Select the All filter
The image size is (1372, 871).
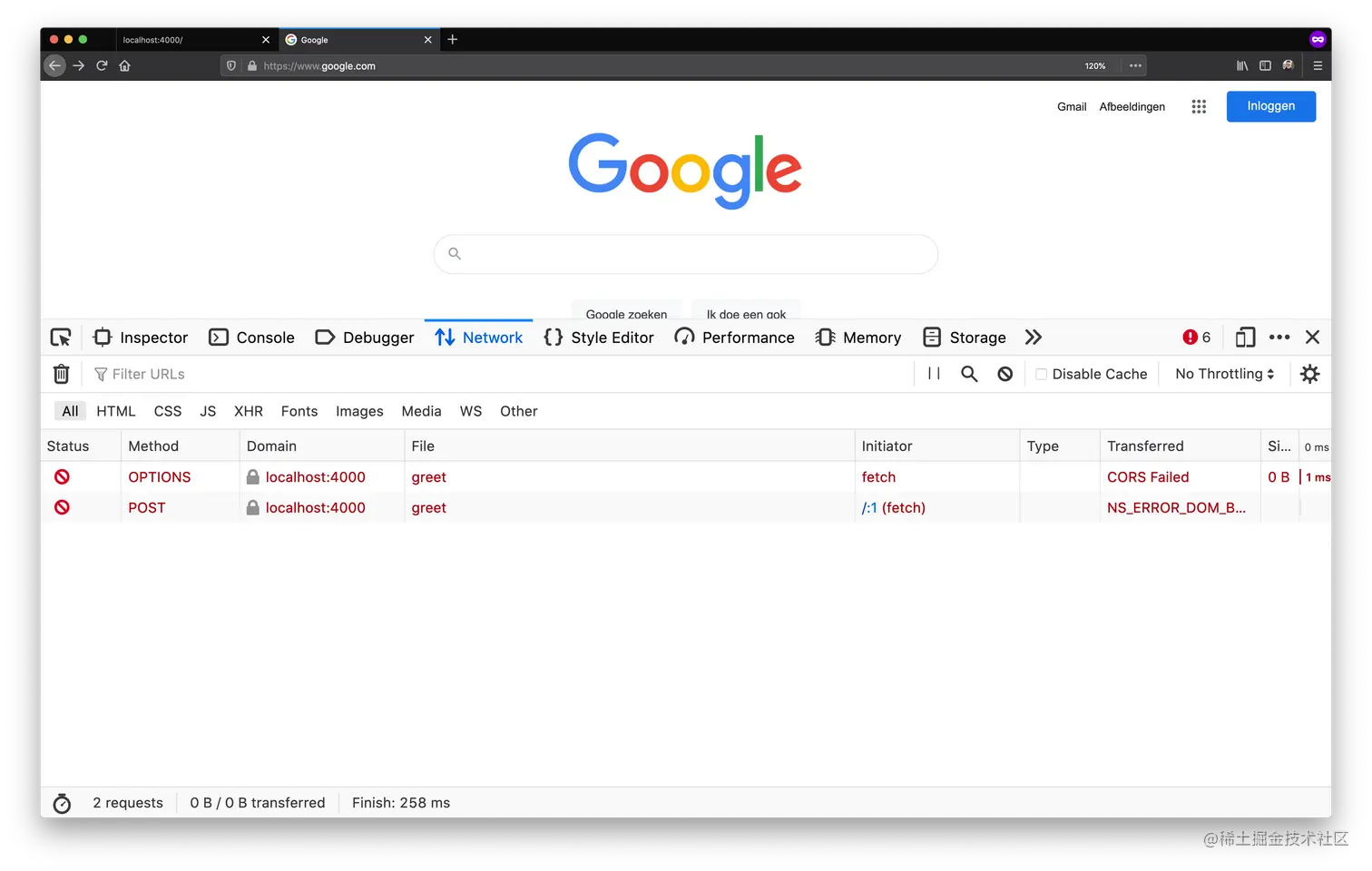pos(70,411)
